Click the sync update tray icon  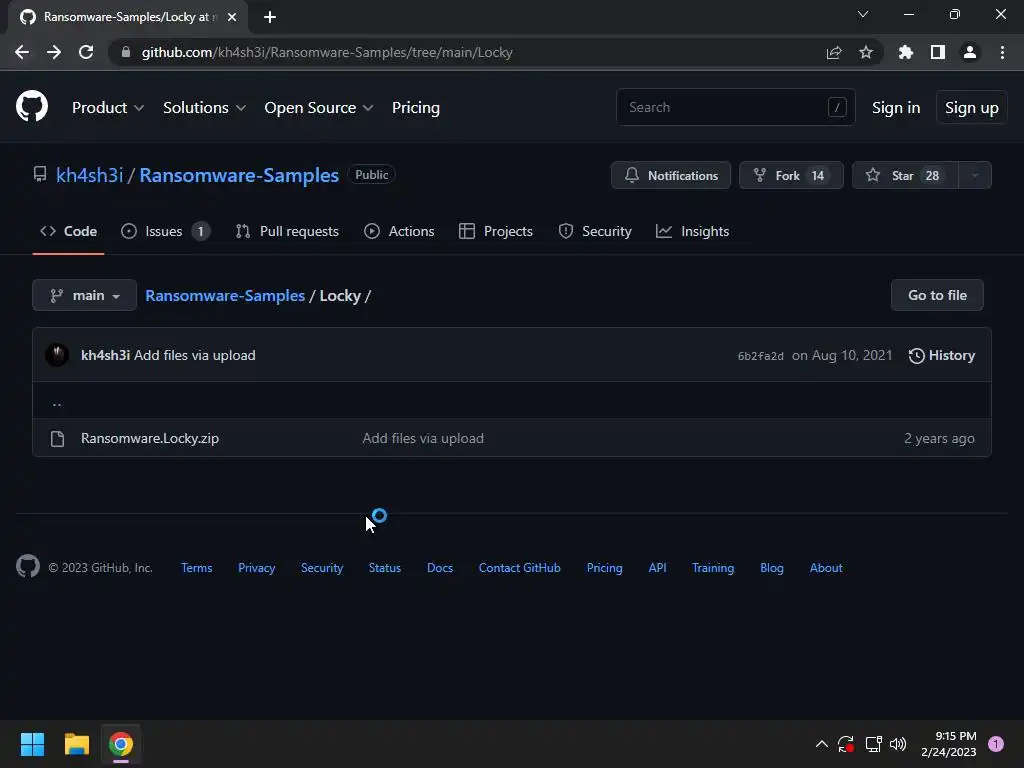[x=846, y=744]
